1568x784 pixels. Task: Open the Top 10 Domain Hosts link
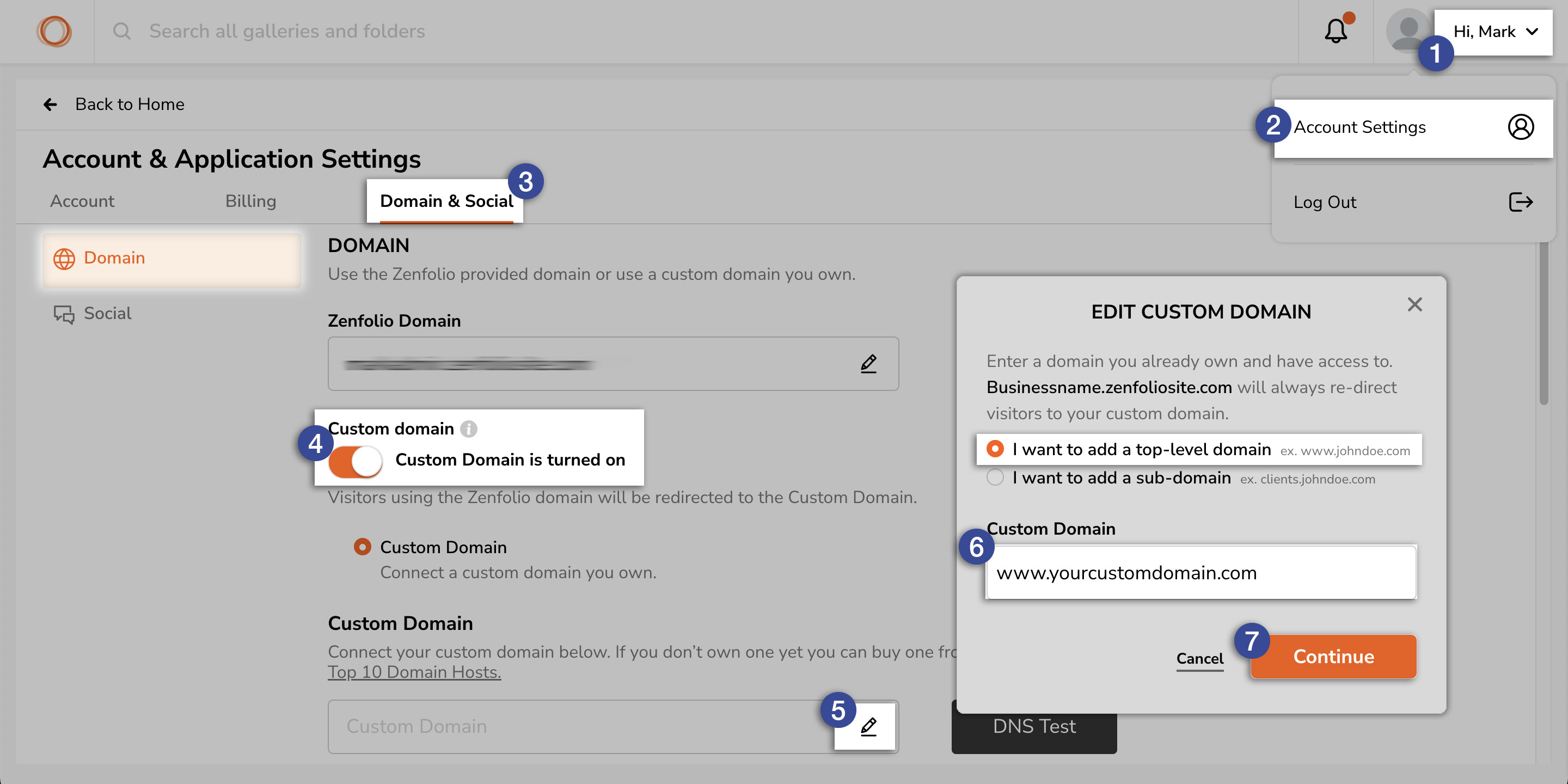(x=414, y=672)
